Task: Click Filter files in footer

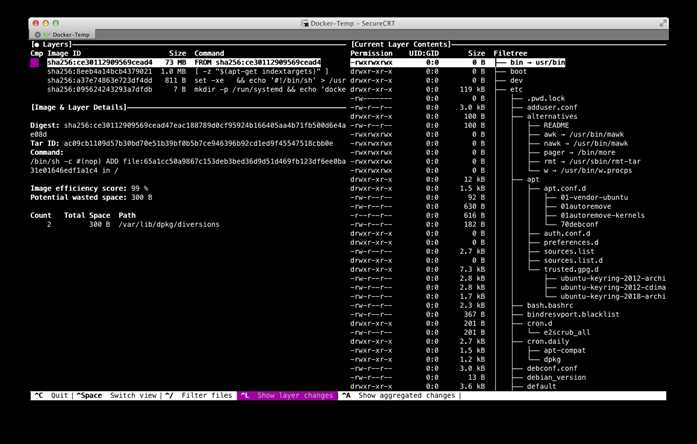Action: coord(198,396)
